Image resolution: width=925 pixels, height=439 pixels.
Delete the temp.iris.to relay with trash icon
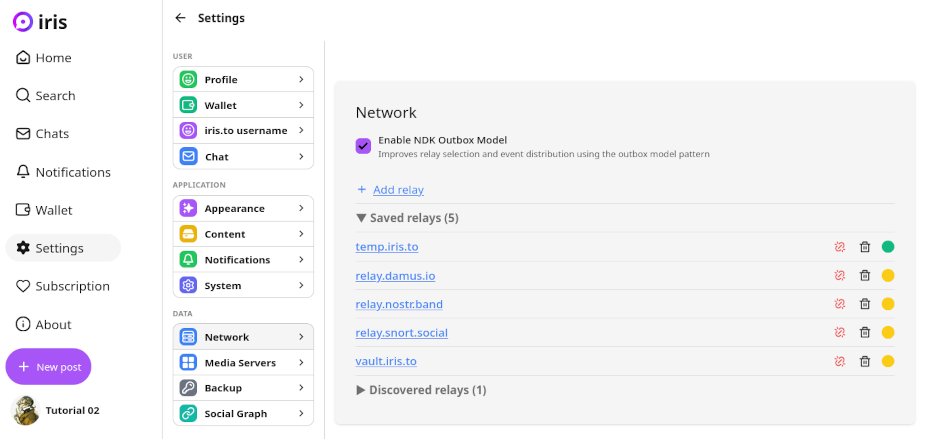865,247
